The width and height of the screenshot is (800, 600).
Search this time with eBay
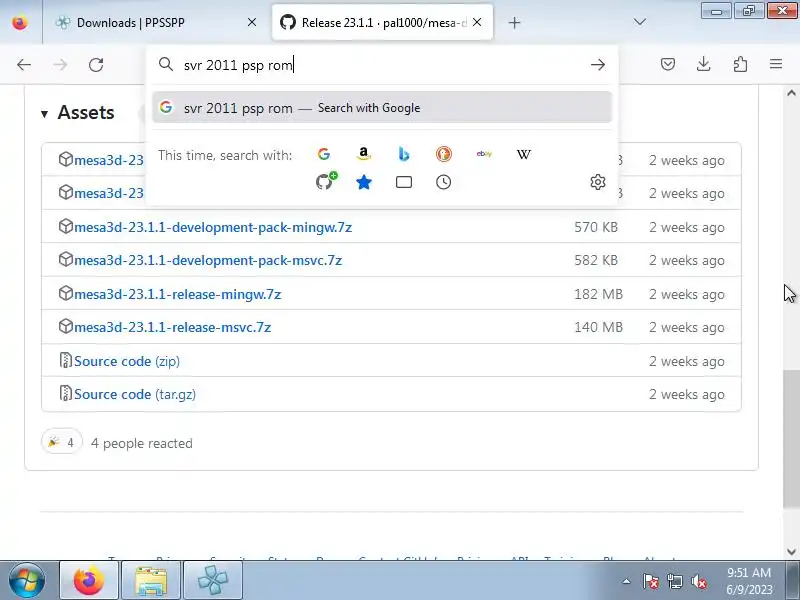tap(484, 154)
